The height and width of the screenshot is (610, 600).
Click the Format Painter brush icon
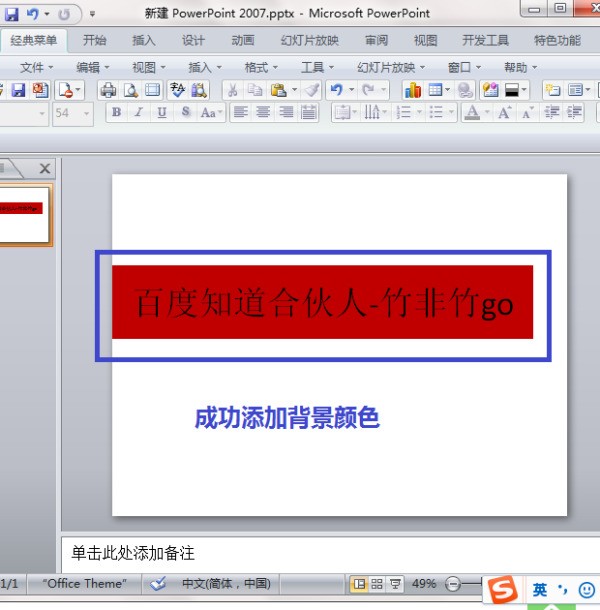coord(311,90)
